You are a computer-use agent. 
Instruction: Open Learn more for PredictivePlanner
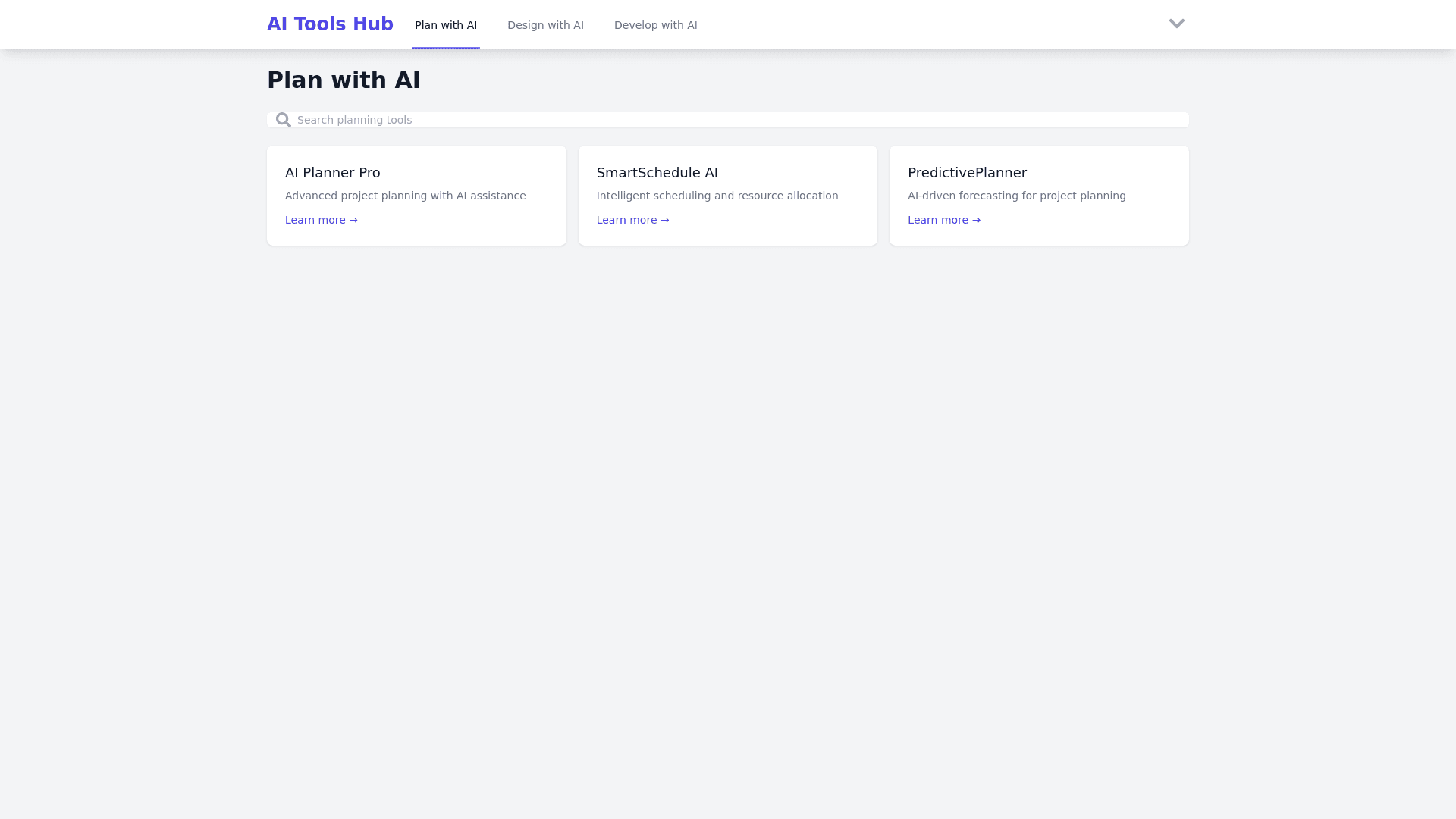[943, 220]
